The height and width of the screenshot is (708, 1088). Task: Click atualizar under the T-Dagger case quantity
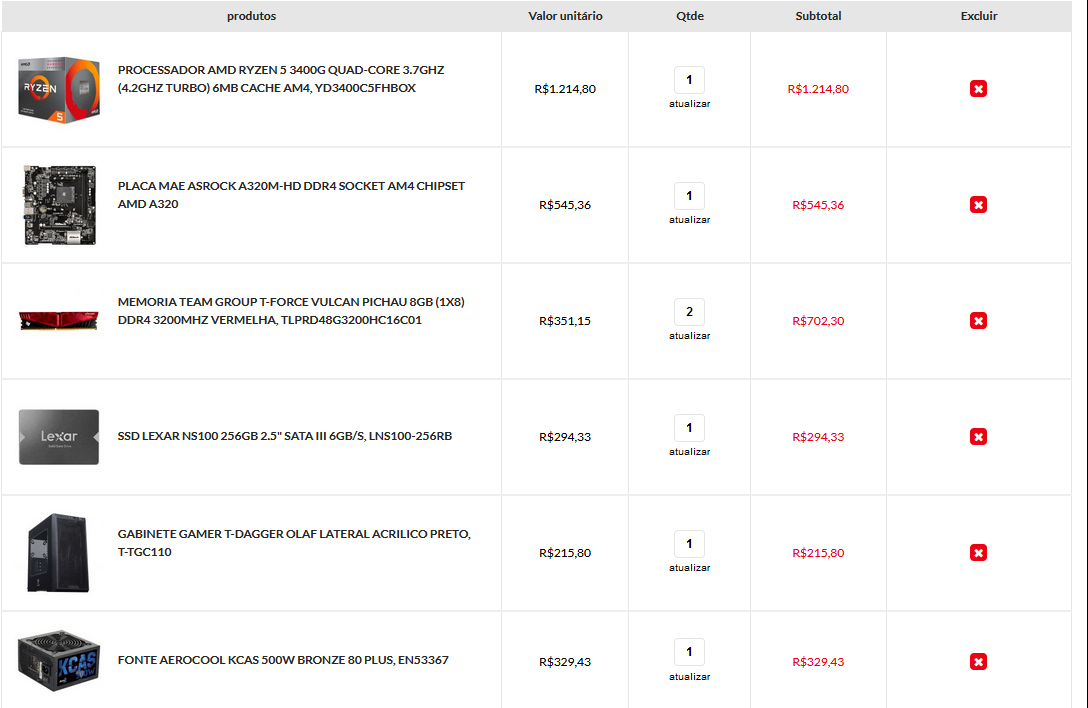(689, 567)
